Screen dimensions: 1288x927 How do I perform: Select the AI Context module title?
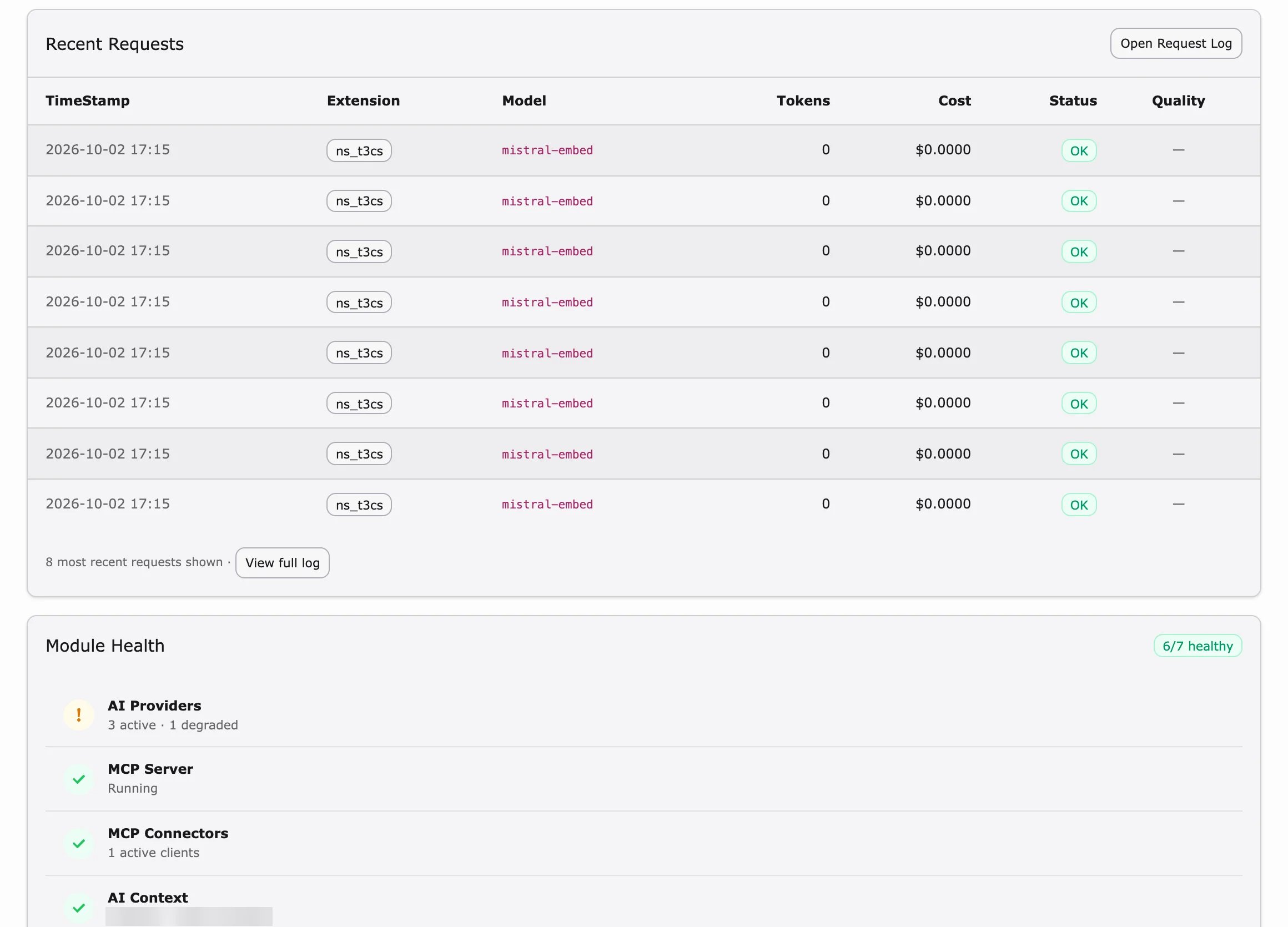coord(148,898)
